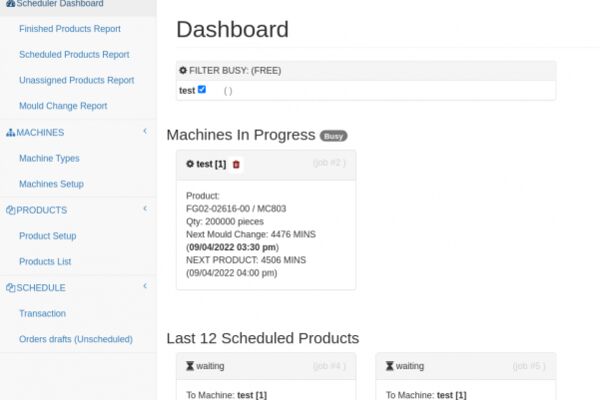The width and height of the screenshot is (600, 400).
Task: Click the MACHINES sitemap icon
Action: coord(10,132)
